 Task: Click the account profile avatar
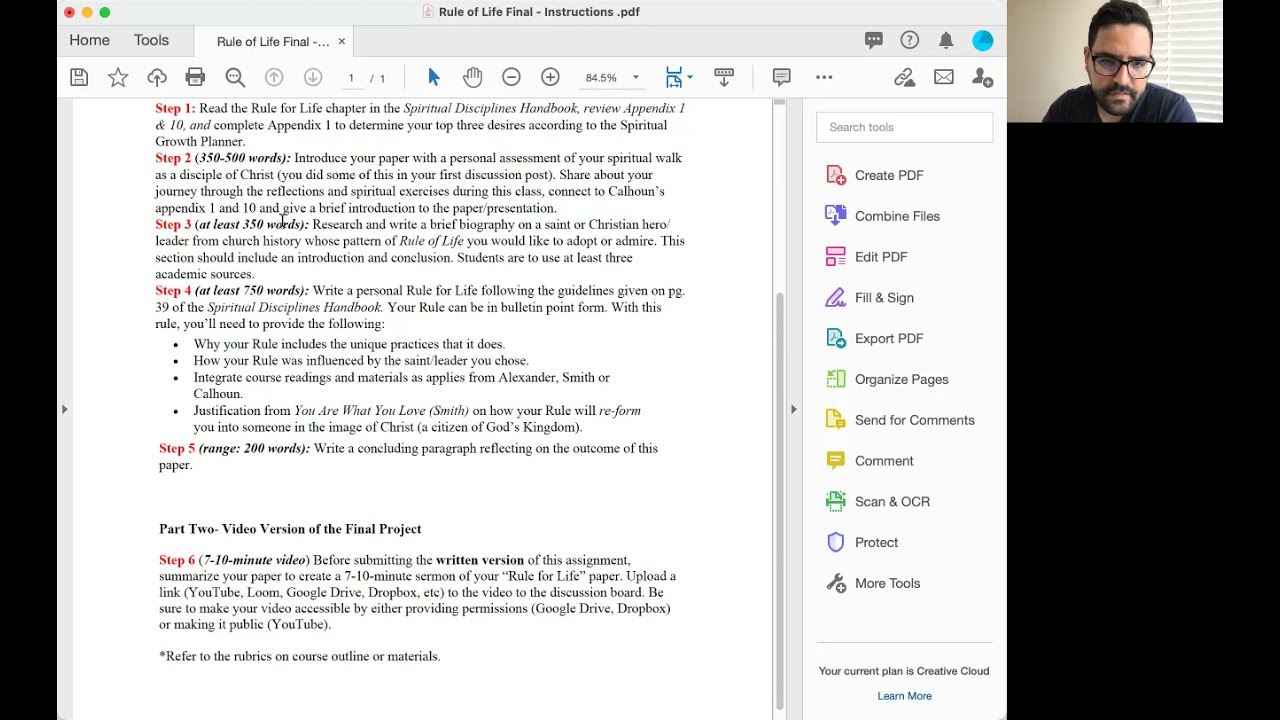coord(983,40)
